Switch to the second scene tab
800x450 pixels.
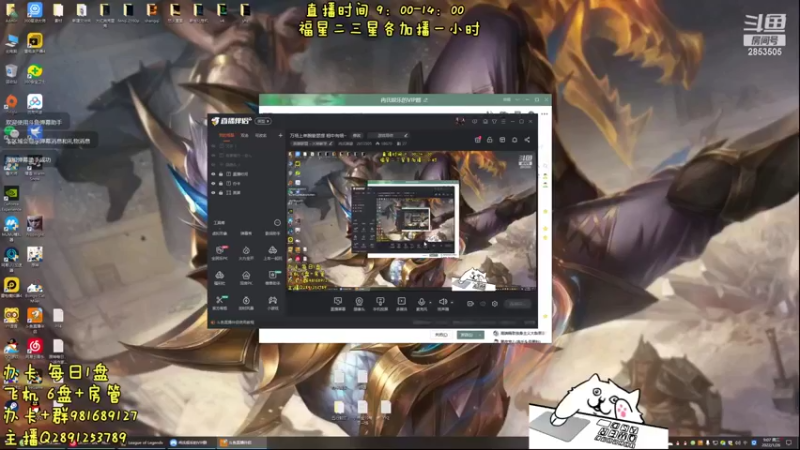point(244,135)
